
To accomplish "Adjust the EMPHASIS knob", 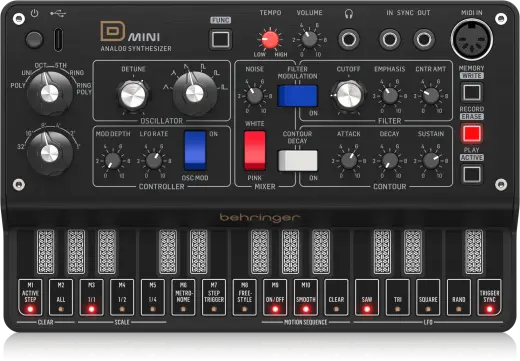I will pos(389,96).
